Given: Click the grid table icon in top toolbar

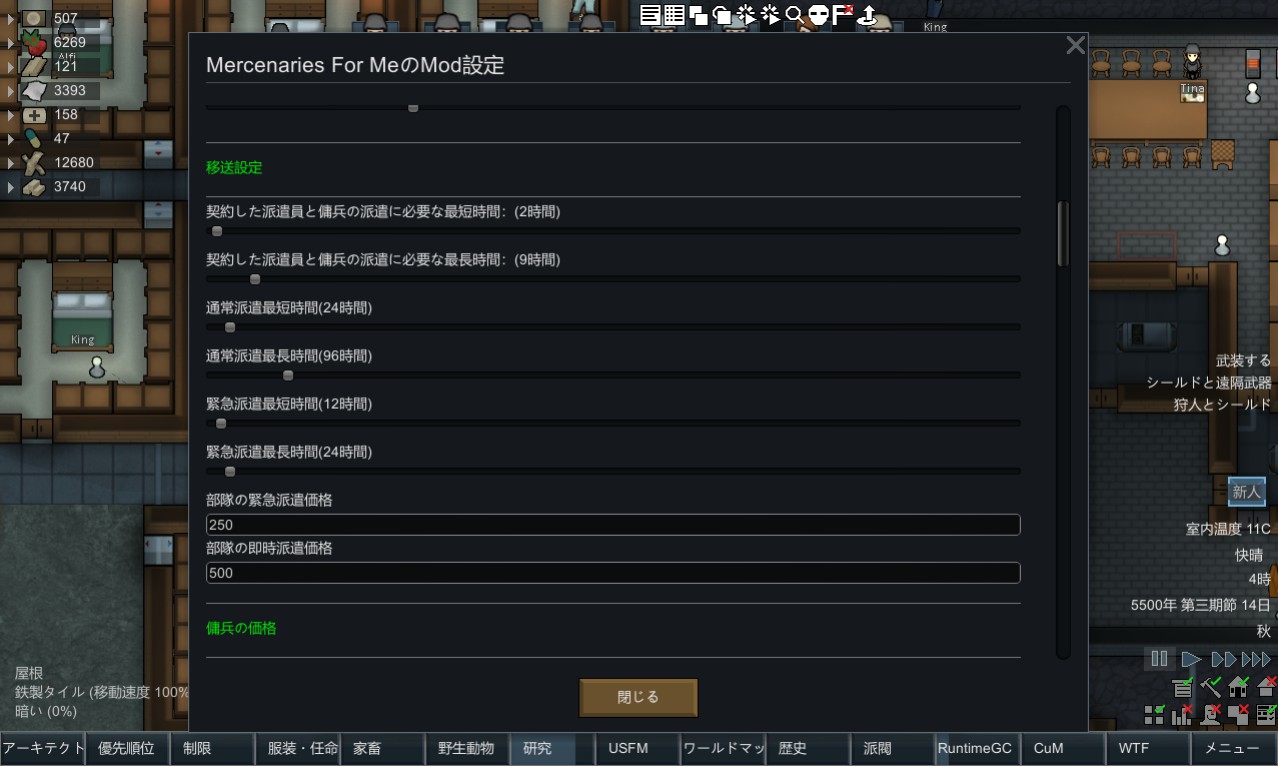Looking at the screenshot, I should pyautogui.click(x=675, y=14).
